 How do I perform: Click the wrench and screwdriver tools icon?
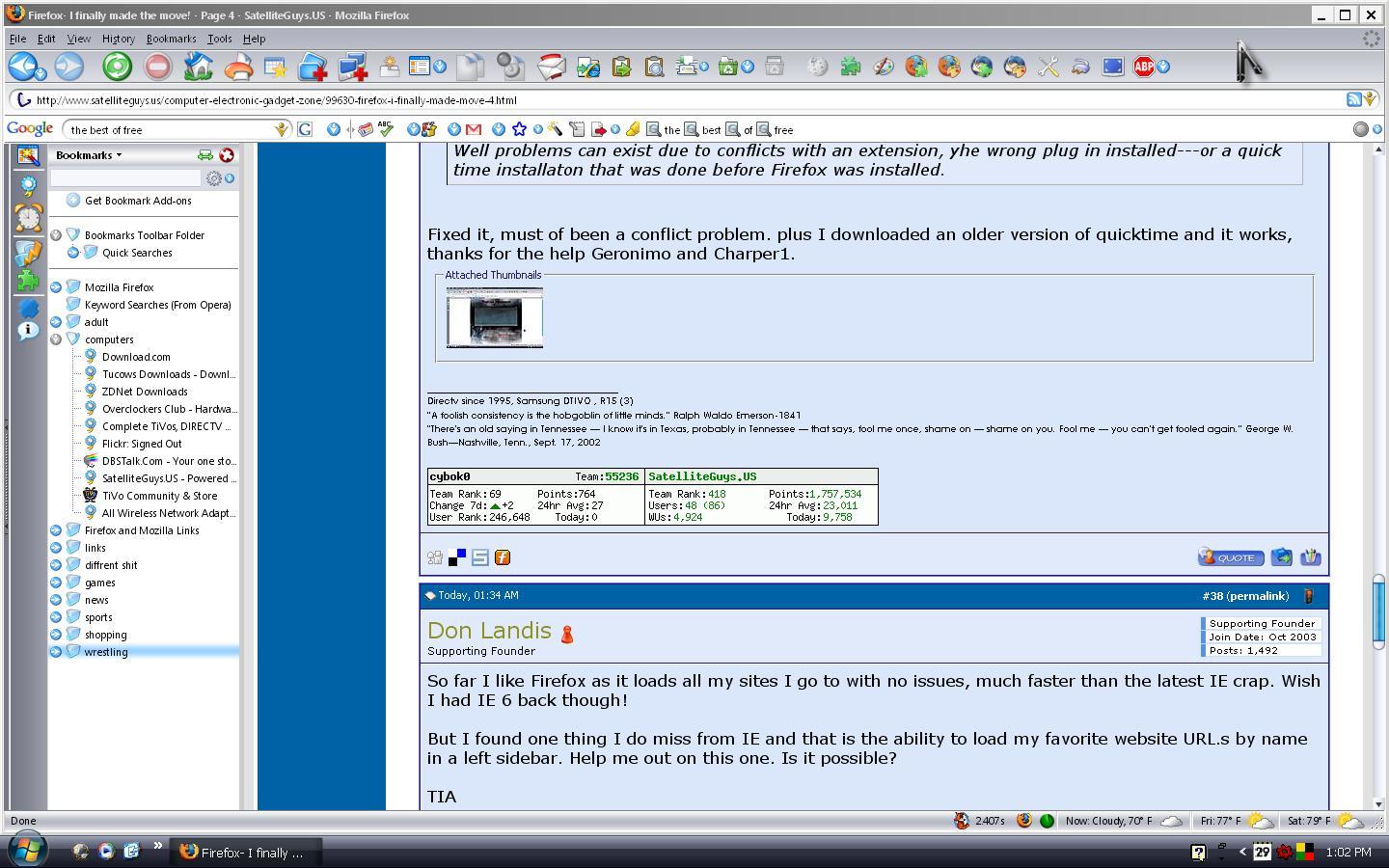pyautogui.click(x=1048, y=67)
